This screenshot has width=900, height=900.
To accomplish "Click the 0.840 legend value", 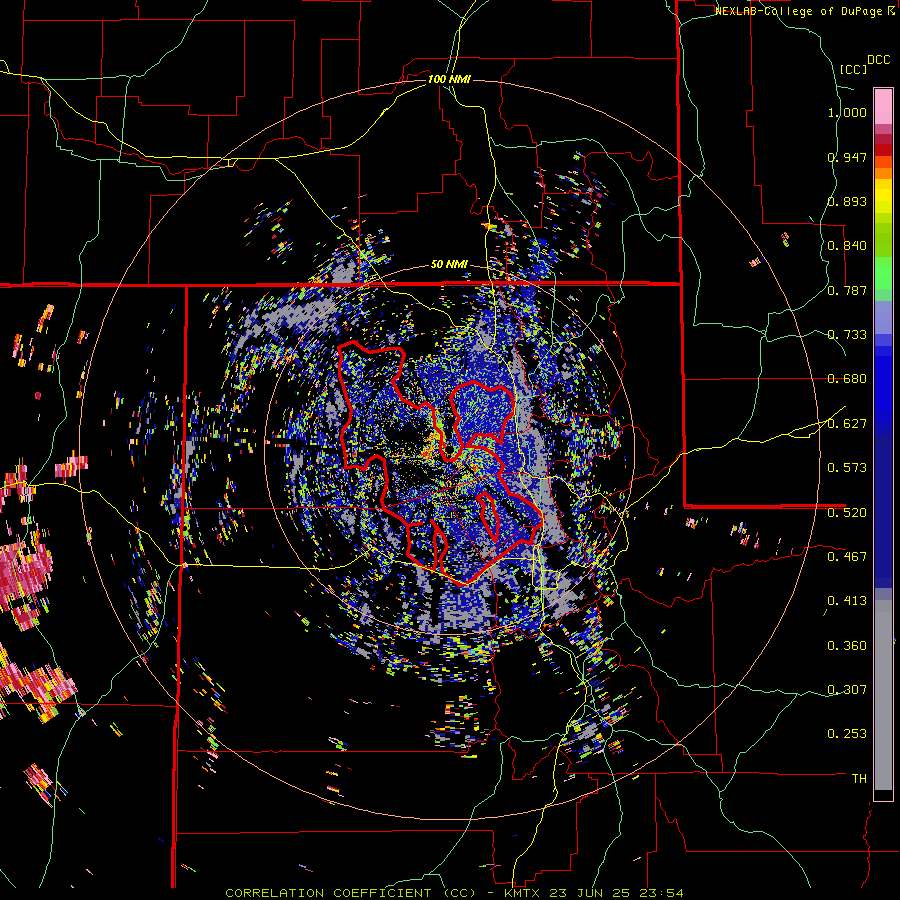I will [x=847, y=246].
